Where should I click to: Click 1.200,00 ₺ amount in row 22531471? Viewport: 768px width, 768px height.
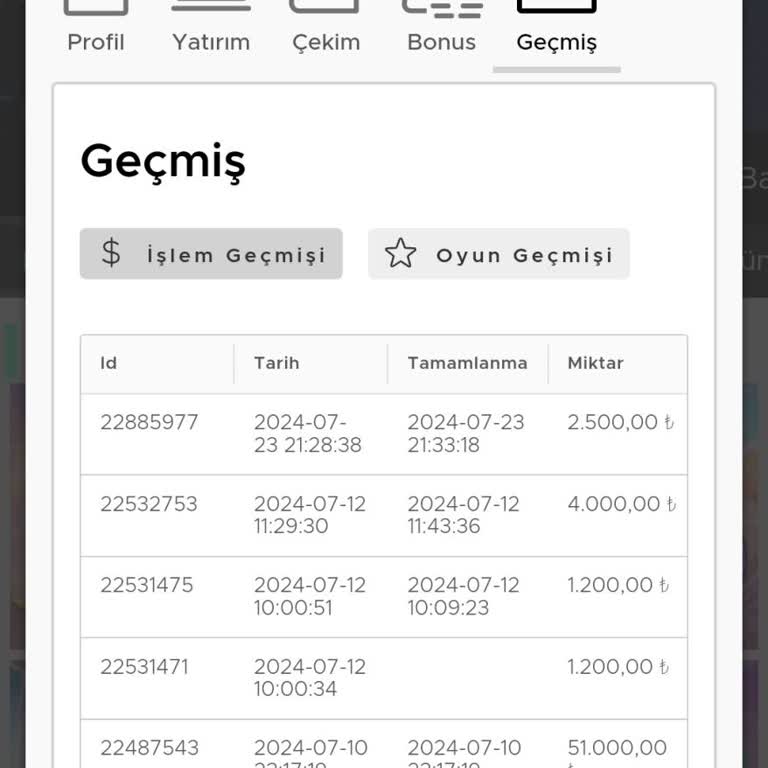(x=618, y=667)
